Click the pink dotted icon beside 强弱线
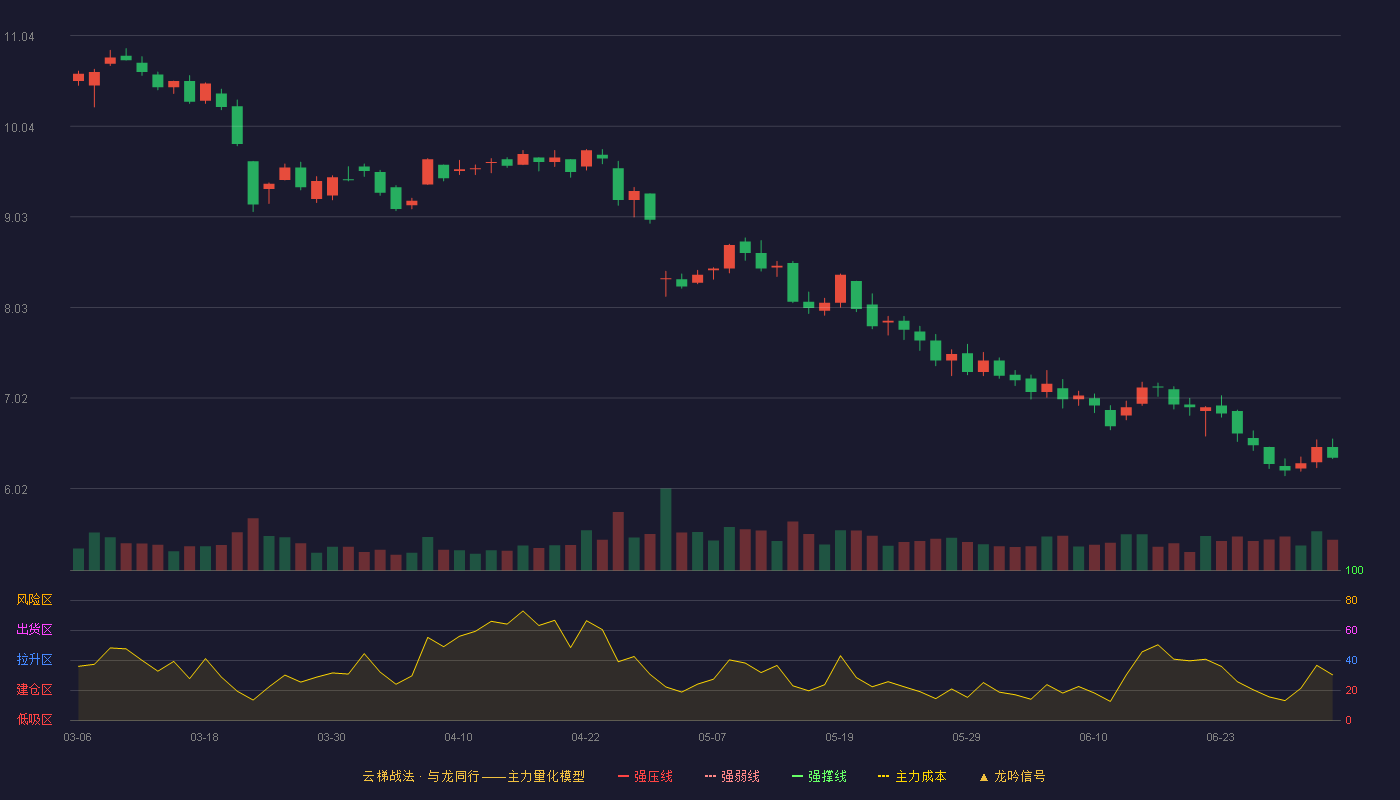The height and width of the screenshot is (800, 1400). [710, 776]
